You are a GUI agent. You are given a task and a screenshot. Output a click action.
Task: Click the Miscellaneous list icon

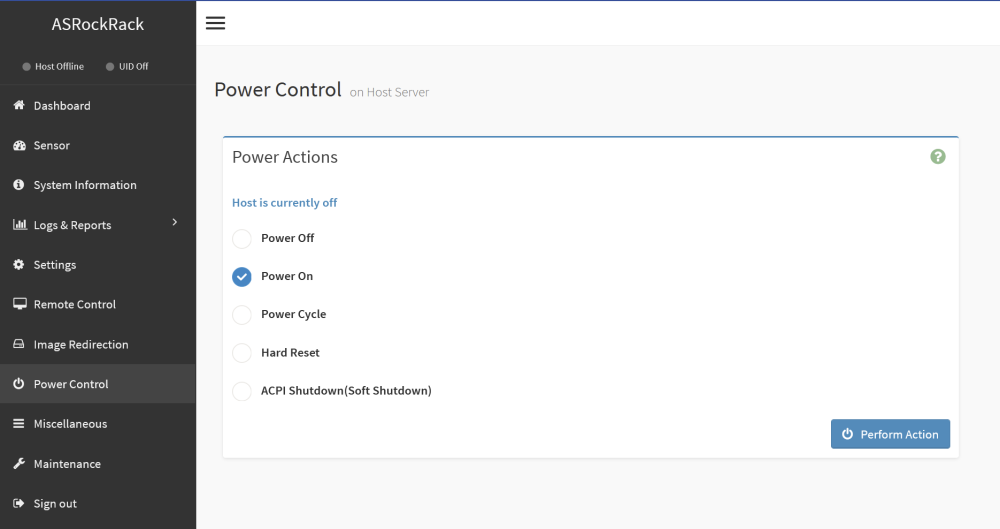coord(19,424)
